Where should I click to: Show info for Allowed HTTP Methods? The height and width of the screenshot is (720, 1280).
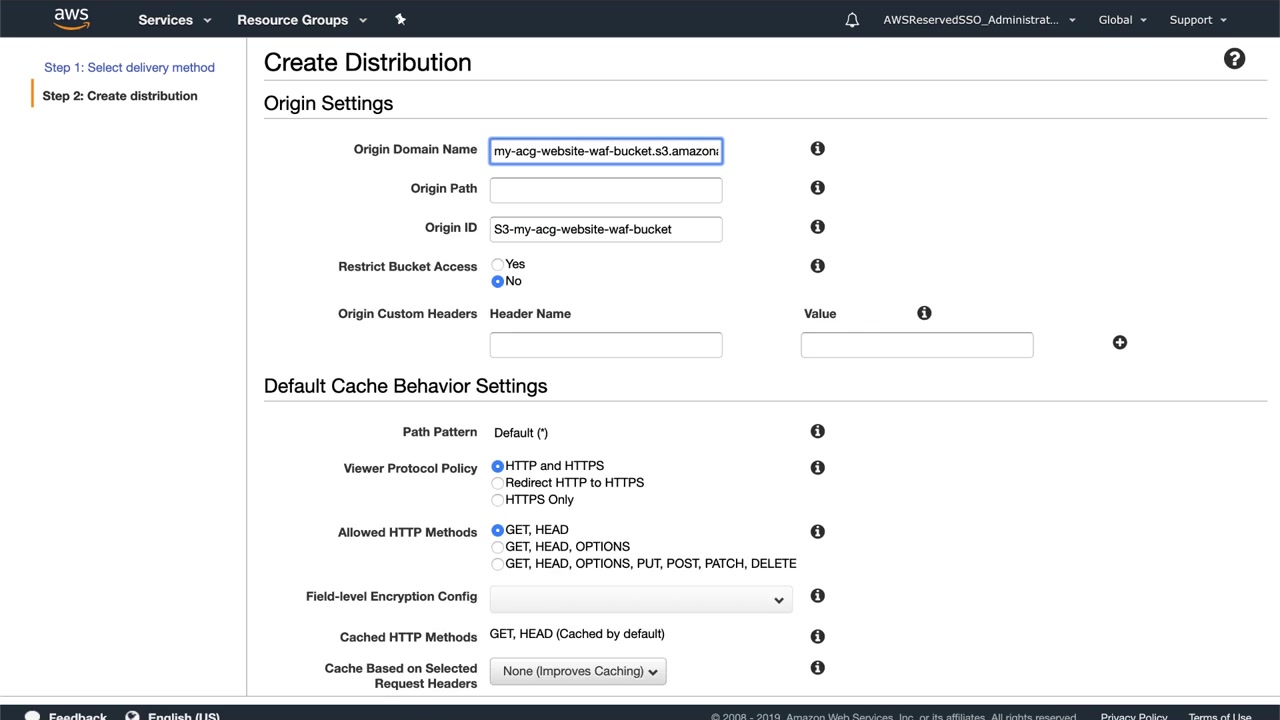[817, 532]
